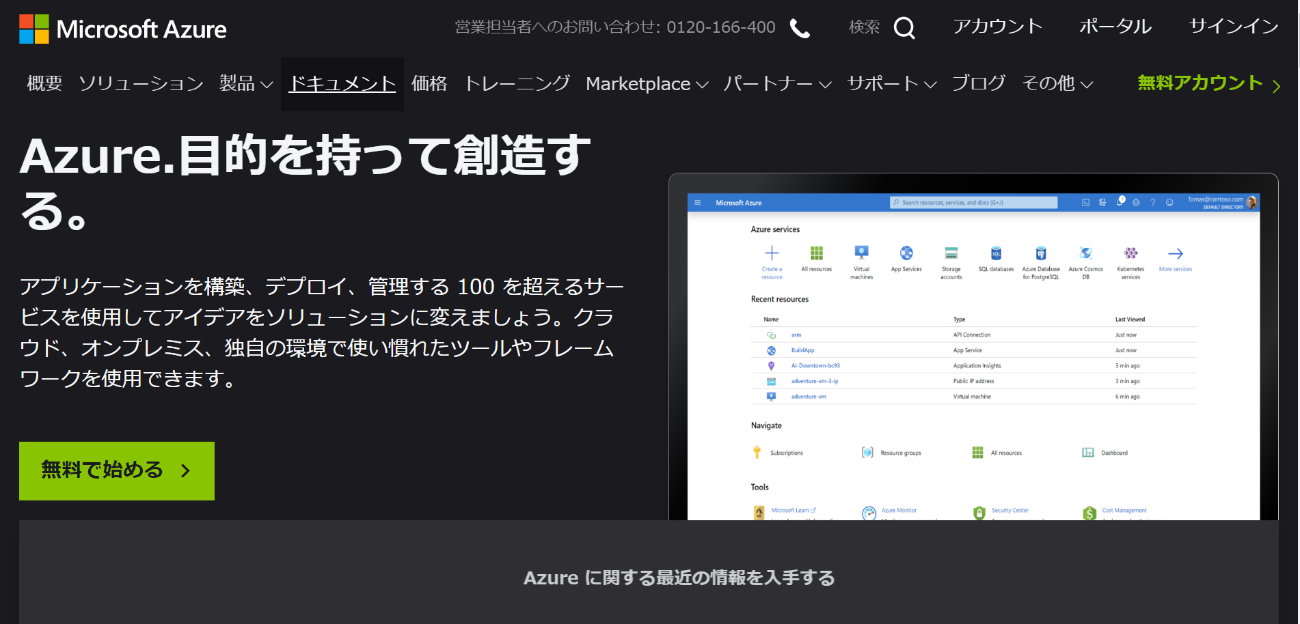Click the Azure portal screenshot image
The image size is (1300, 624).
pyautogui.click(x=973, y=347)
